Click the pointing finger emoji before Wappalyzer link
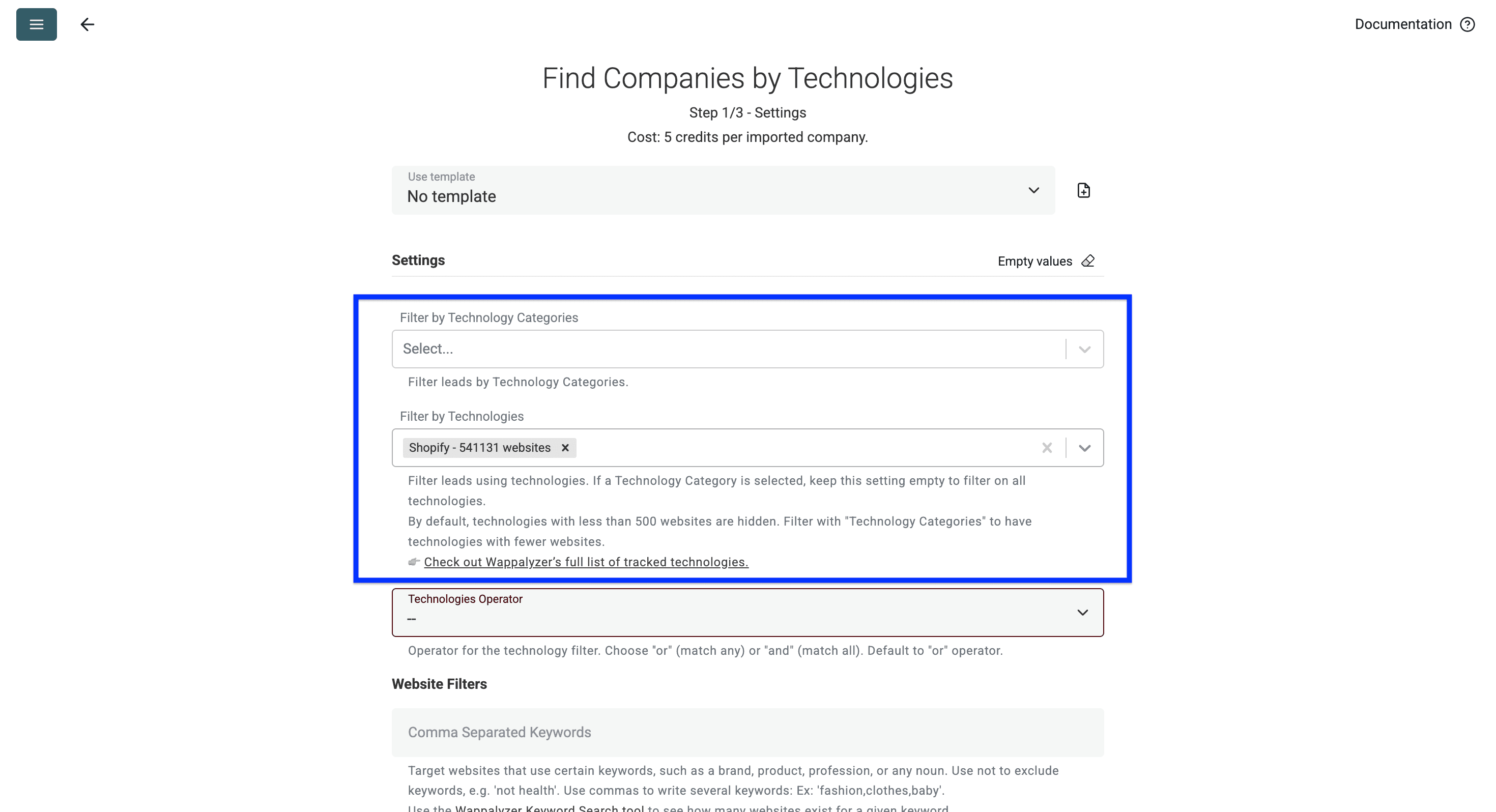The height and width of the screenshot is (812, 1496). tap(414, 562)
